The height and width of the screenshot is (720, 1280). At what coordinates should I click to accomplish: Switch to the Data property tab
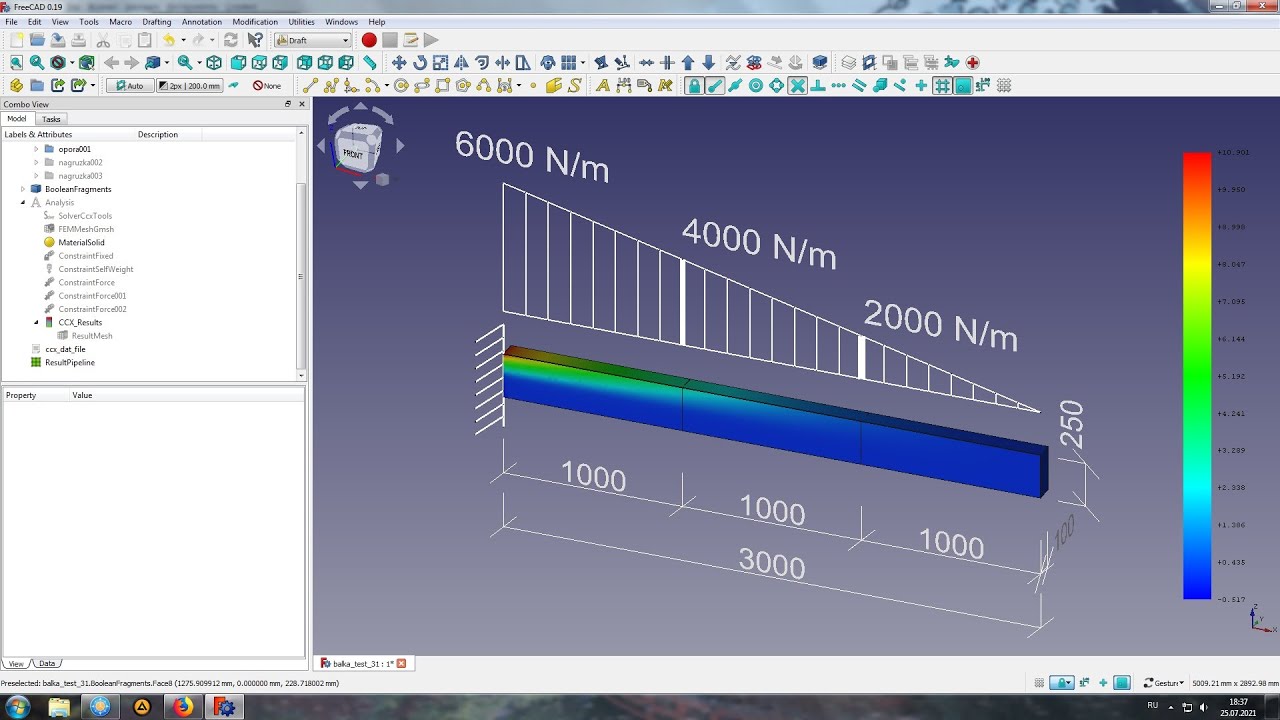[47, 663]
